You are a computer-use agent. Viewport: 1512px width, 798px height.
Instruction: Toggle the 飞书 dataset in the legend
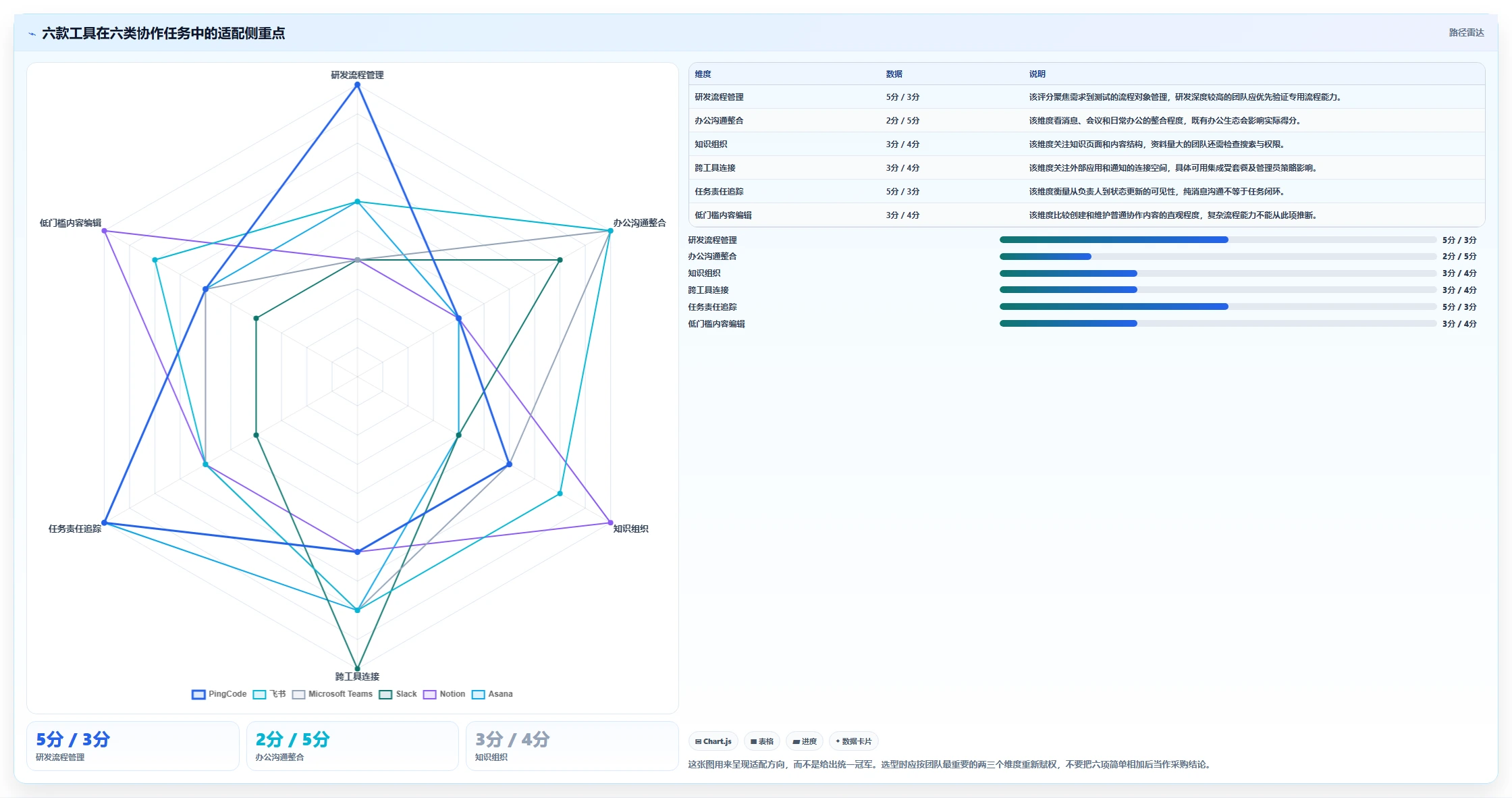(269, 694)
